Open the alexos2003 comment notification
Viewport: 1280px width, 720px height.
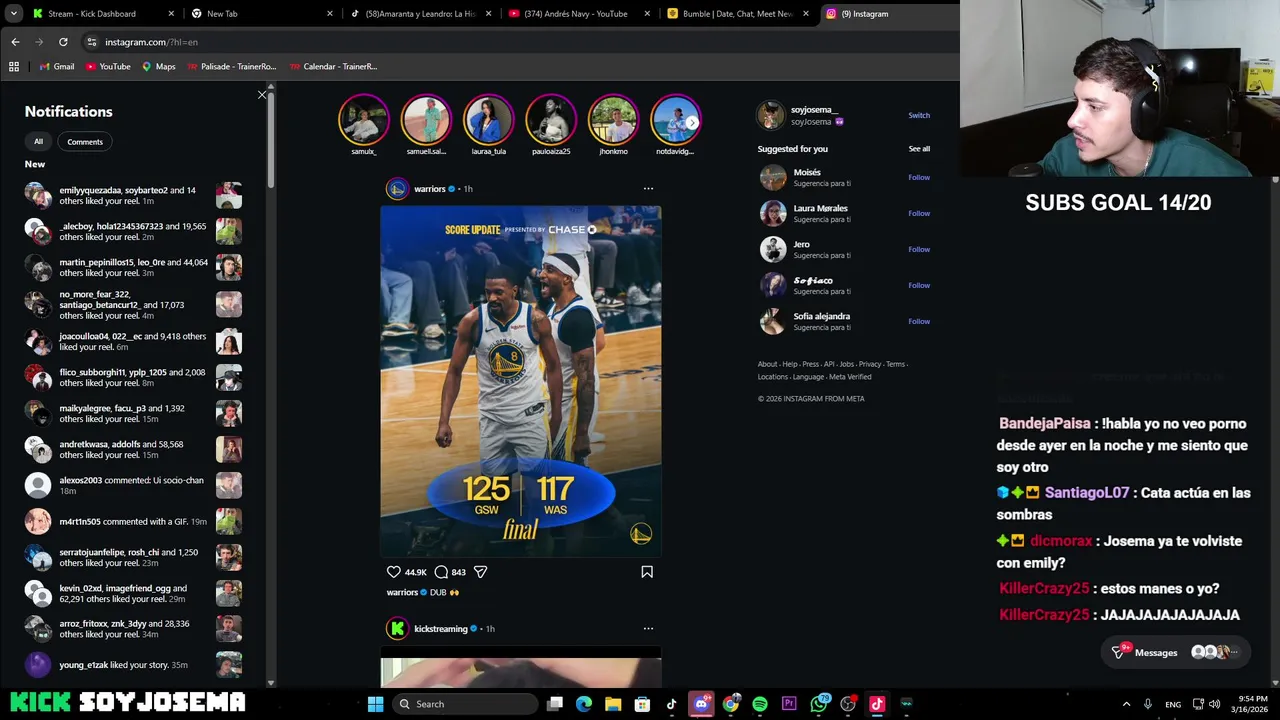coord(133,485)
